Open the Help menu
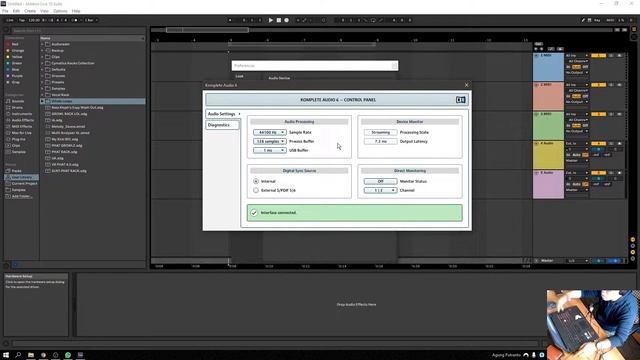640x360 pixels. tap(76, 11)
